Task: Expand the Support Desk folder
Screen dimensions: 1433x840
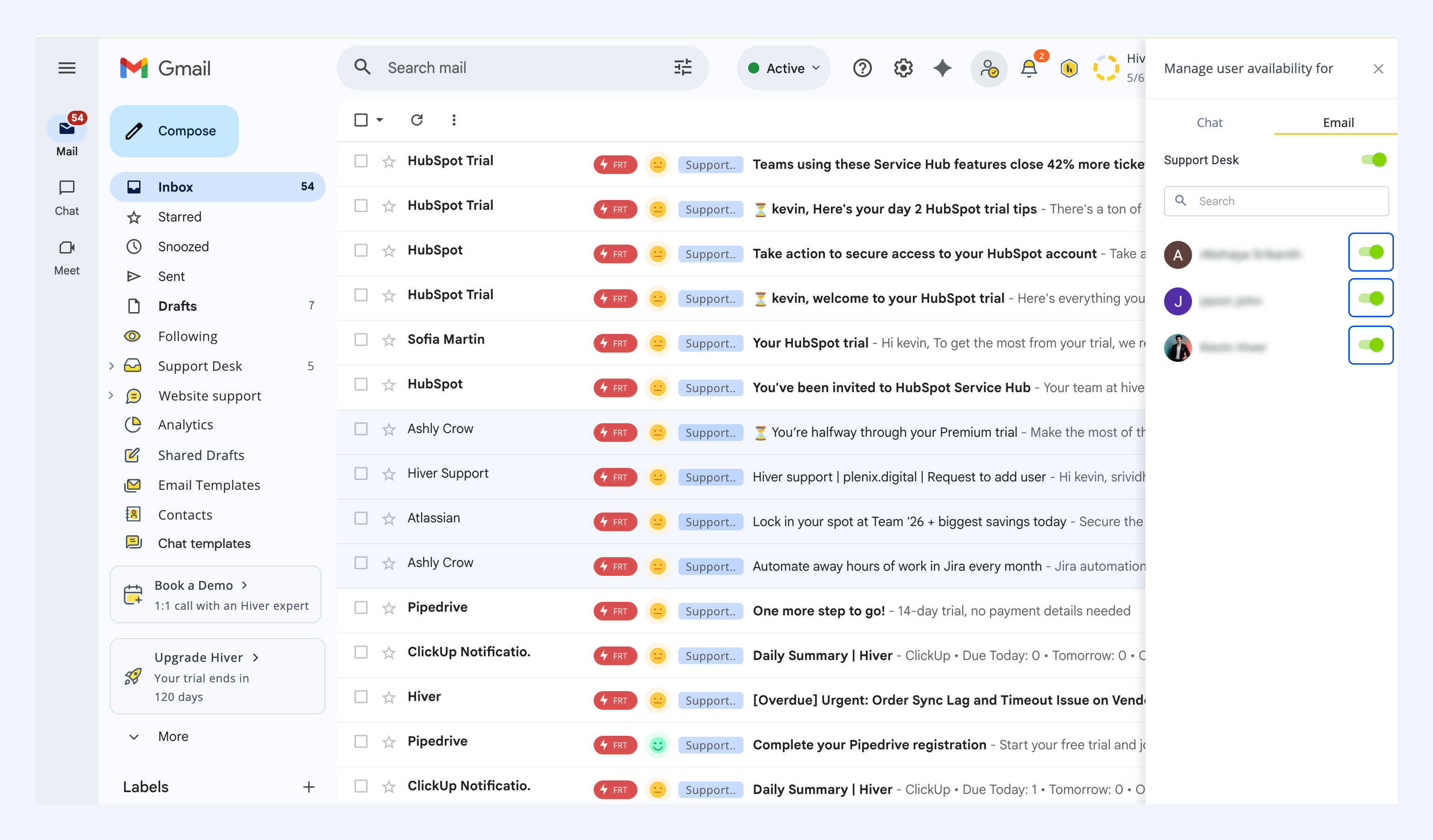Action: pyautogui.click(x=112, y=366)
